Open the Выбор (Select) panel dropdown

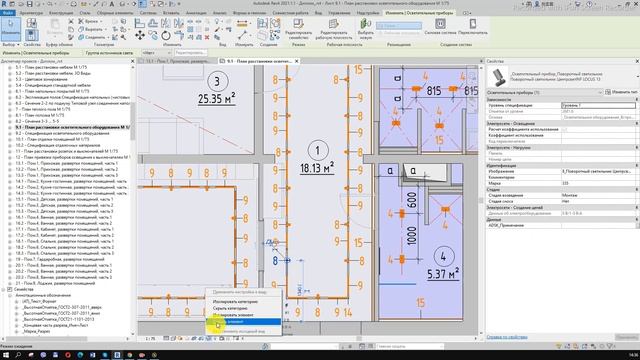click(11, 44)
